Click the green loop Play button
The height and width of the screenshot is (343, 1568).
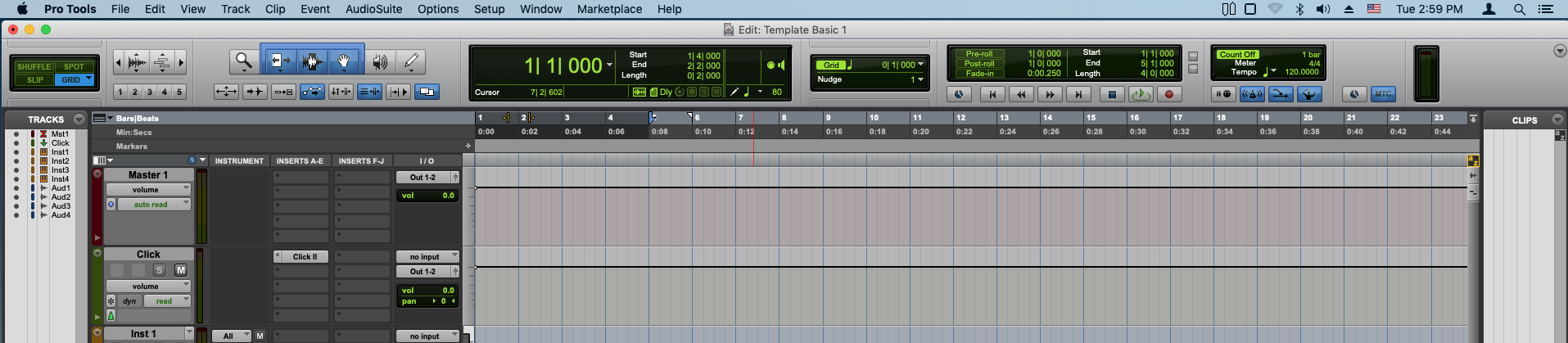point(1140,94)
